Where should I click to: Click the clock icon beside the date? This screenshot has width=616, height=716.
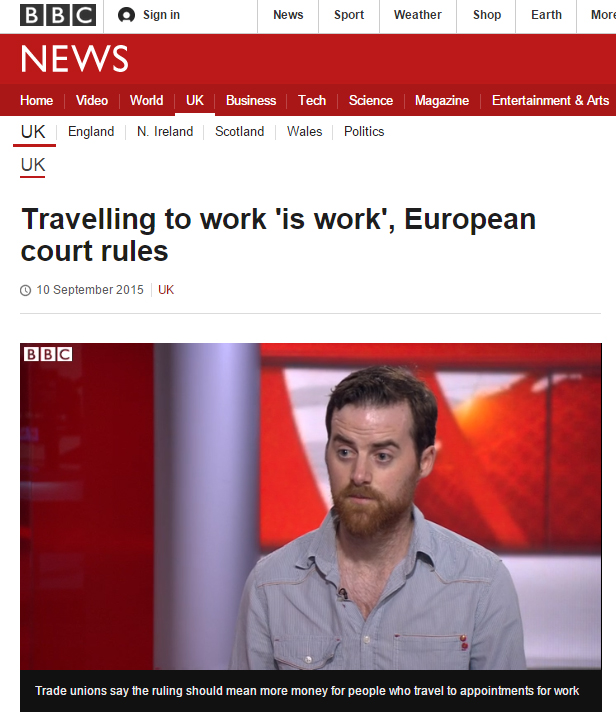(x=26, y=290)
